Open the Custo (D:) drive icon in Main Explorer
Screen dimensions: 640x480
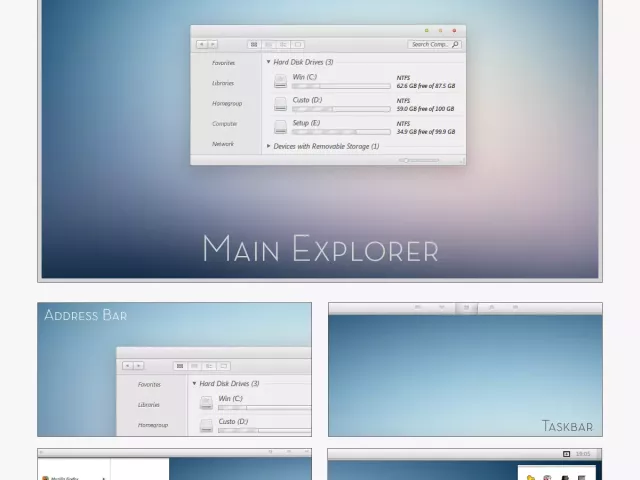pos(280,104)
